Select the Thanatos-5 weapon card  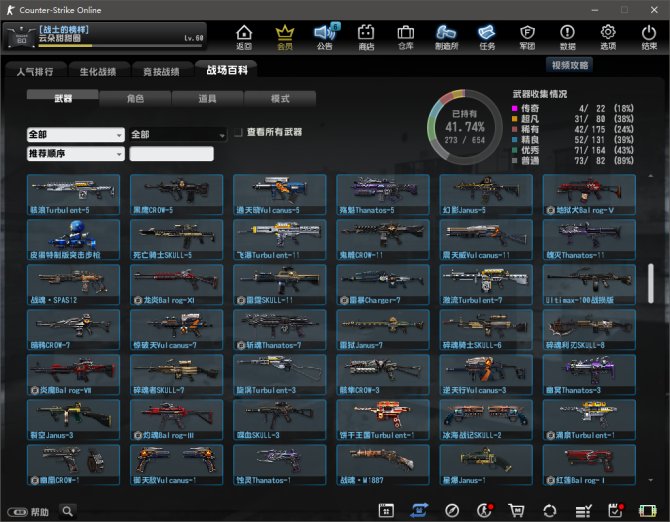383,194
